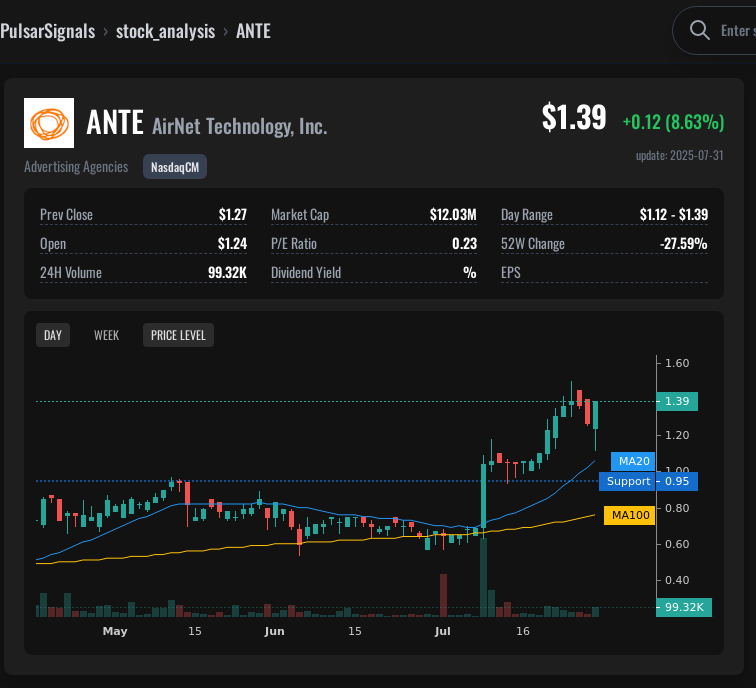Click the NasdaqCM exchange badge
Screen dimensions: 756x688
[175, 167]
